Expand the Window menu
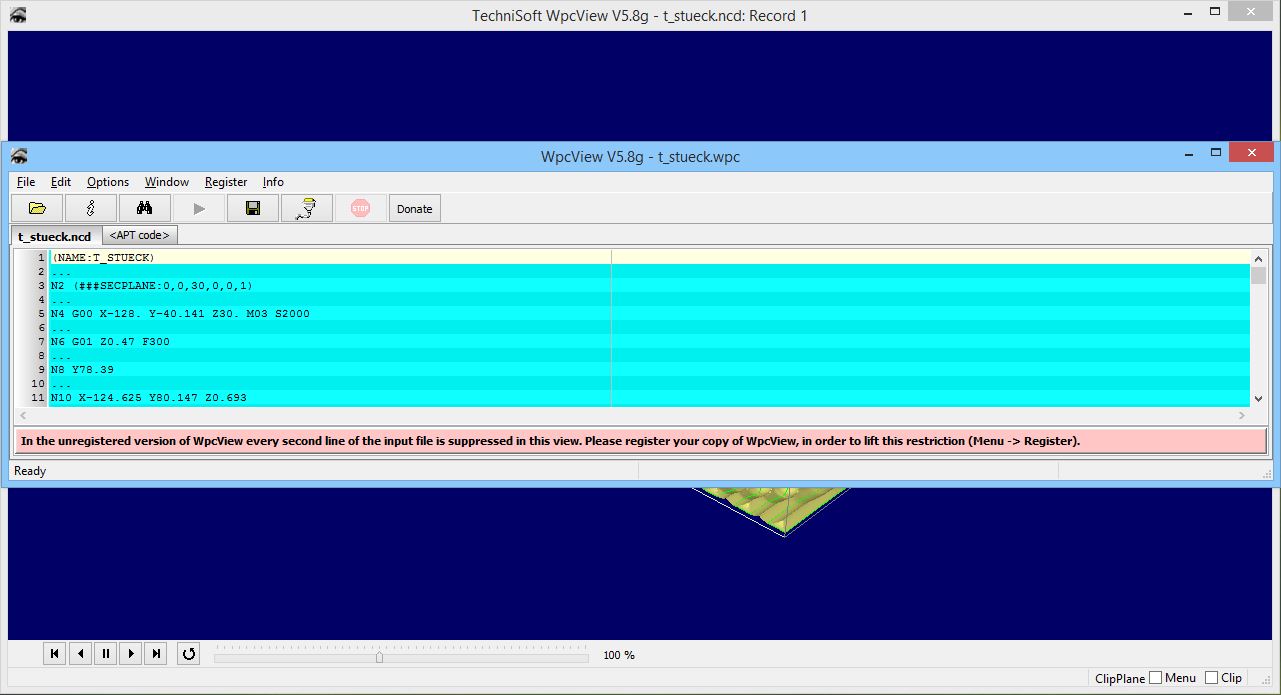 166,182
